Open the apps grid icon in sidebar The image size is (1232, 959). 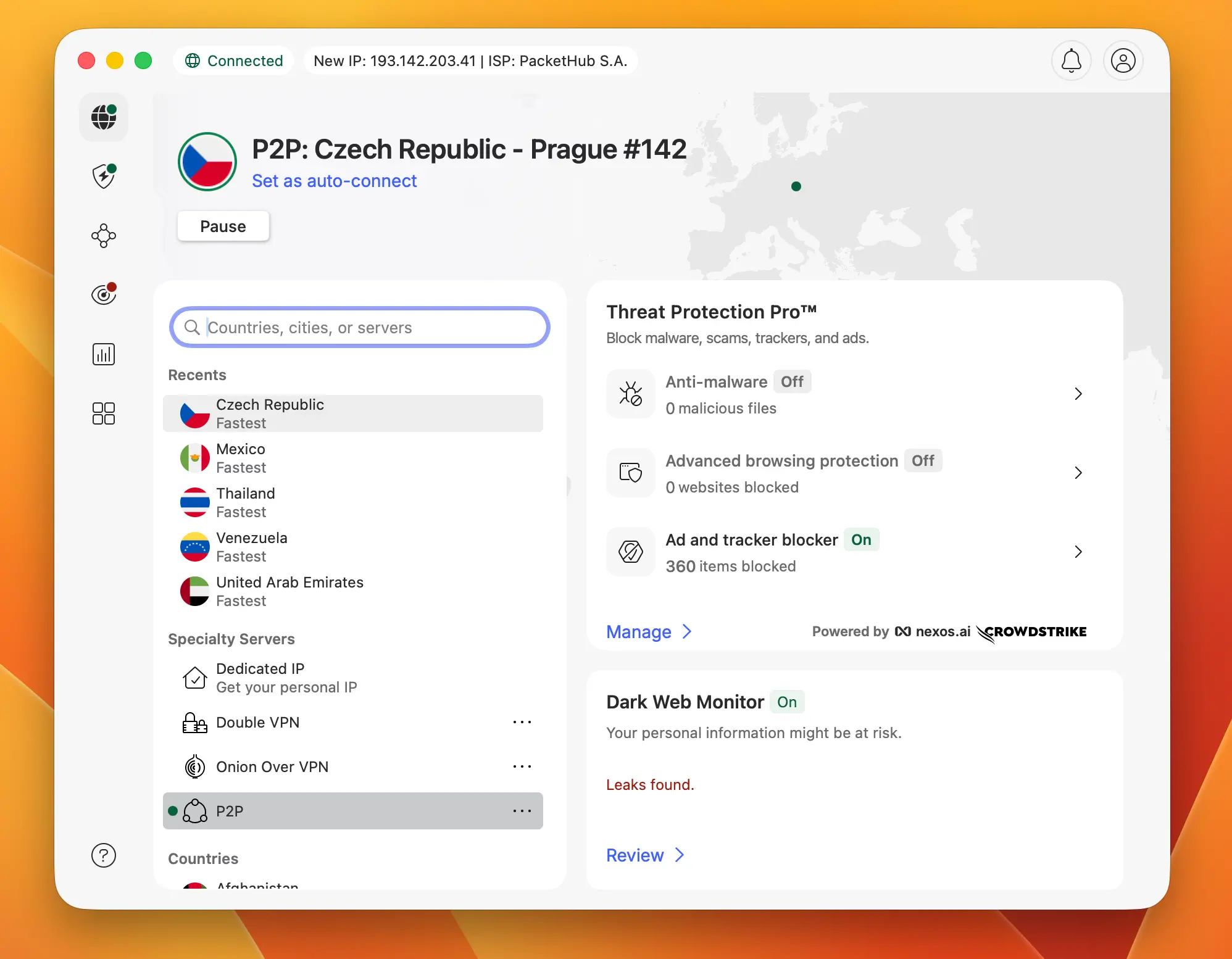point(104,413)
